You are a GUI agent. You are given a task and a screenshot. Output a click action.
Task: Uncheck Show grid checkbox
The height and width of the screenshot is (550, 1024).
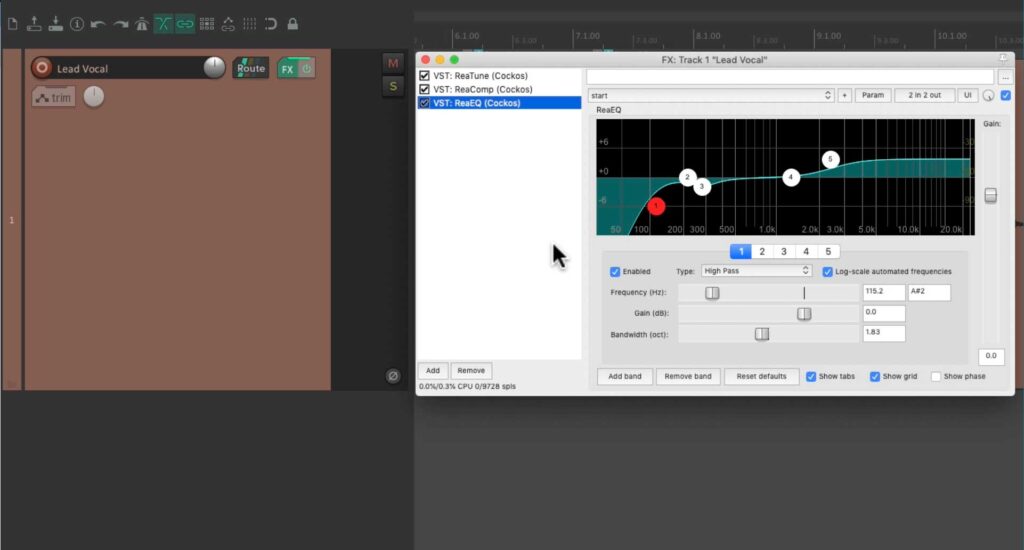(x=875, y=377)
